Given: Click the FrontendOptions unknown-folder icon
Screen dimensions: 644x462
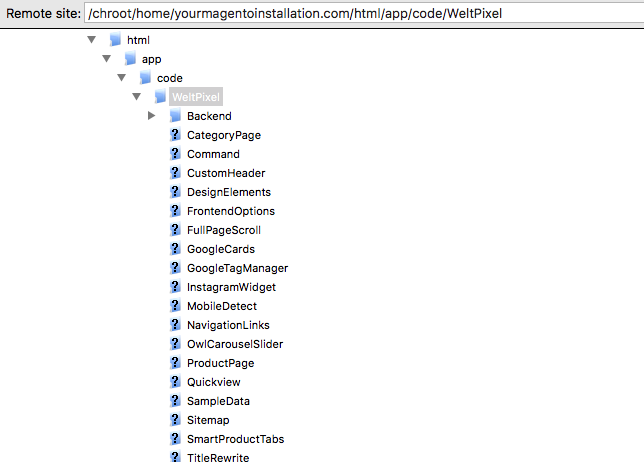Looking at the screenshot, I should tap(175, 211).
